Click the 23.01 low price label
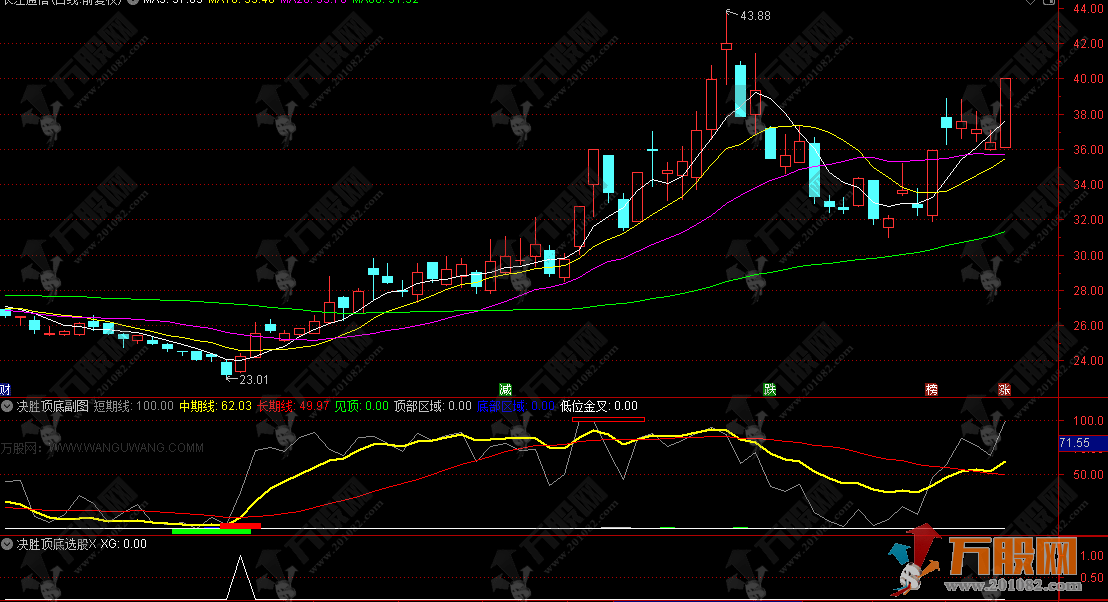Image resolution: width=1108 pixels, height=602 pixels. (x=253, y=379)
